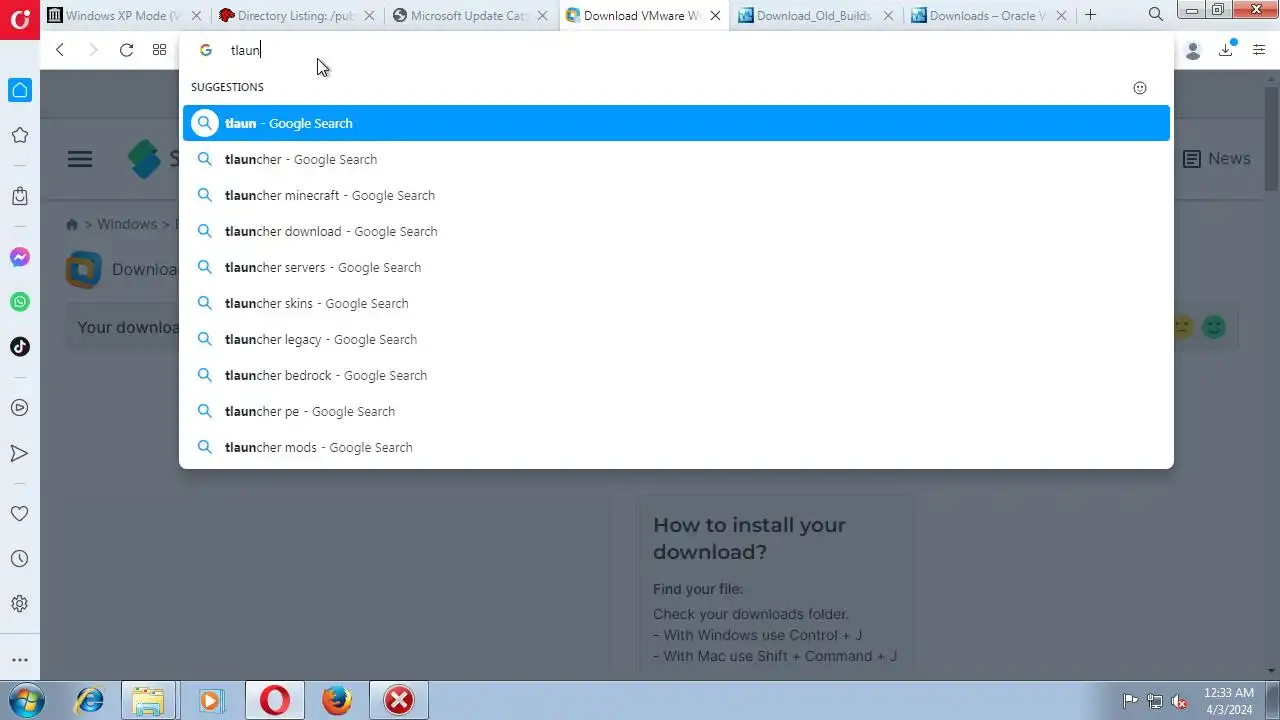Select 'tlauncher pe' suggestion
Image resolution: width=1280 pixels, height=720 pixels.
pyautogui.click(x=676, y=411)
